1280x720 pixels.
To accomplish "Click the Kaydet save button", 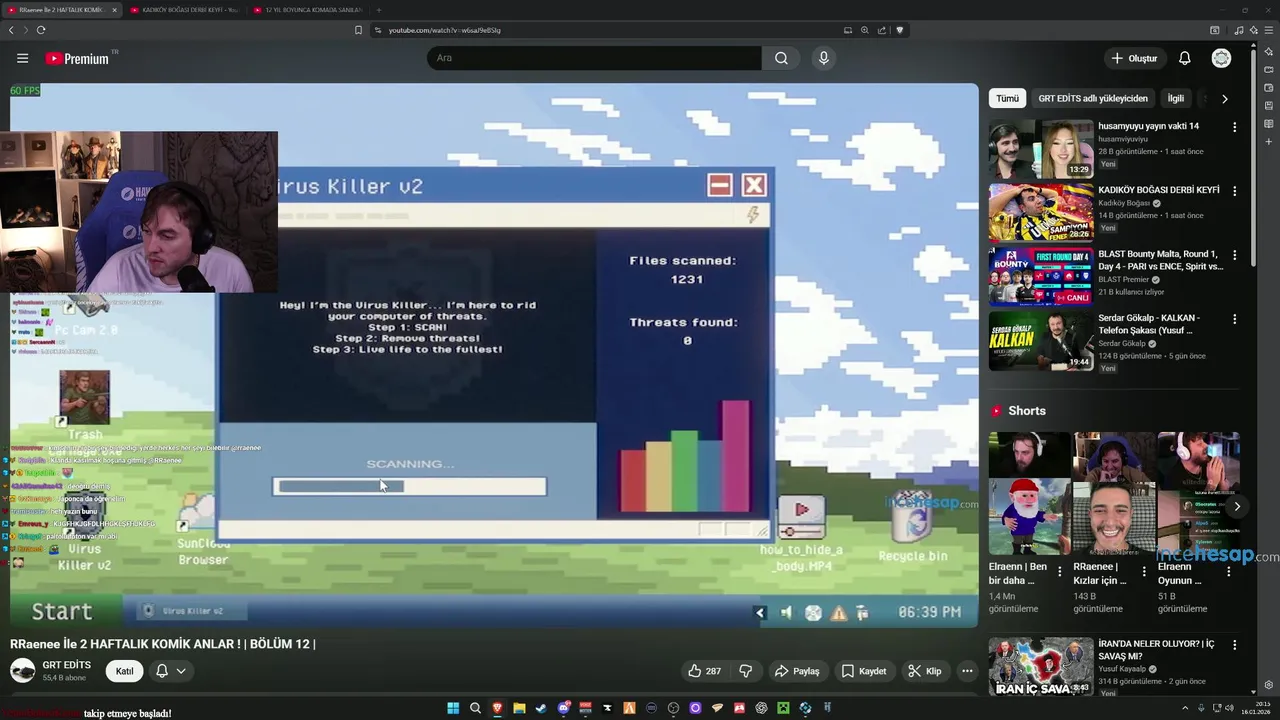I will pos(863,671).
